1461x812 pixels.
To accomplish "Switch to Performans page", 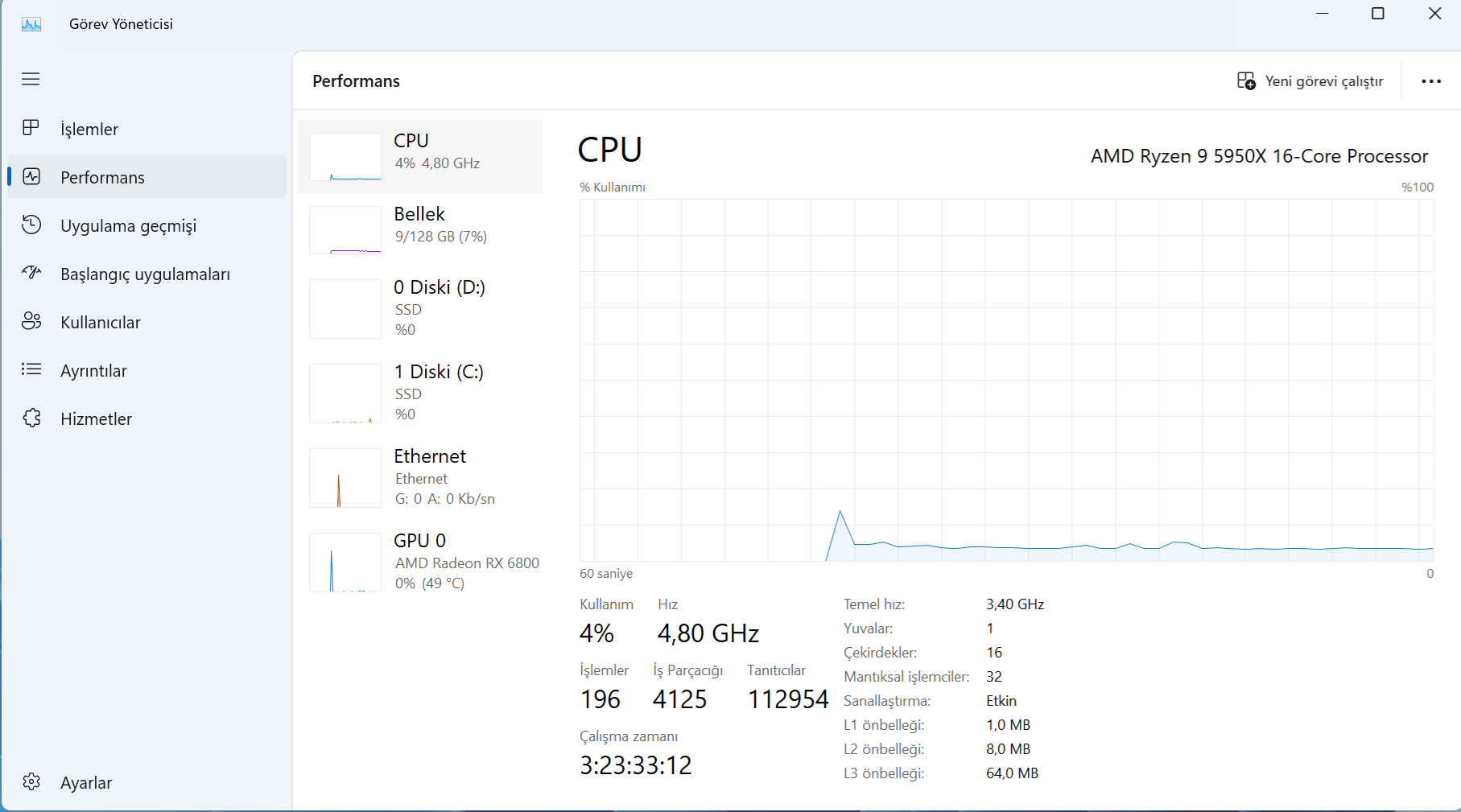I will click(147, 177).
